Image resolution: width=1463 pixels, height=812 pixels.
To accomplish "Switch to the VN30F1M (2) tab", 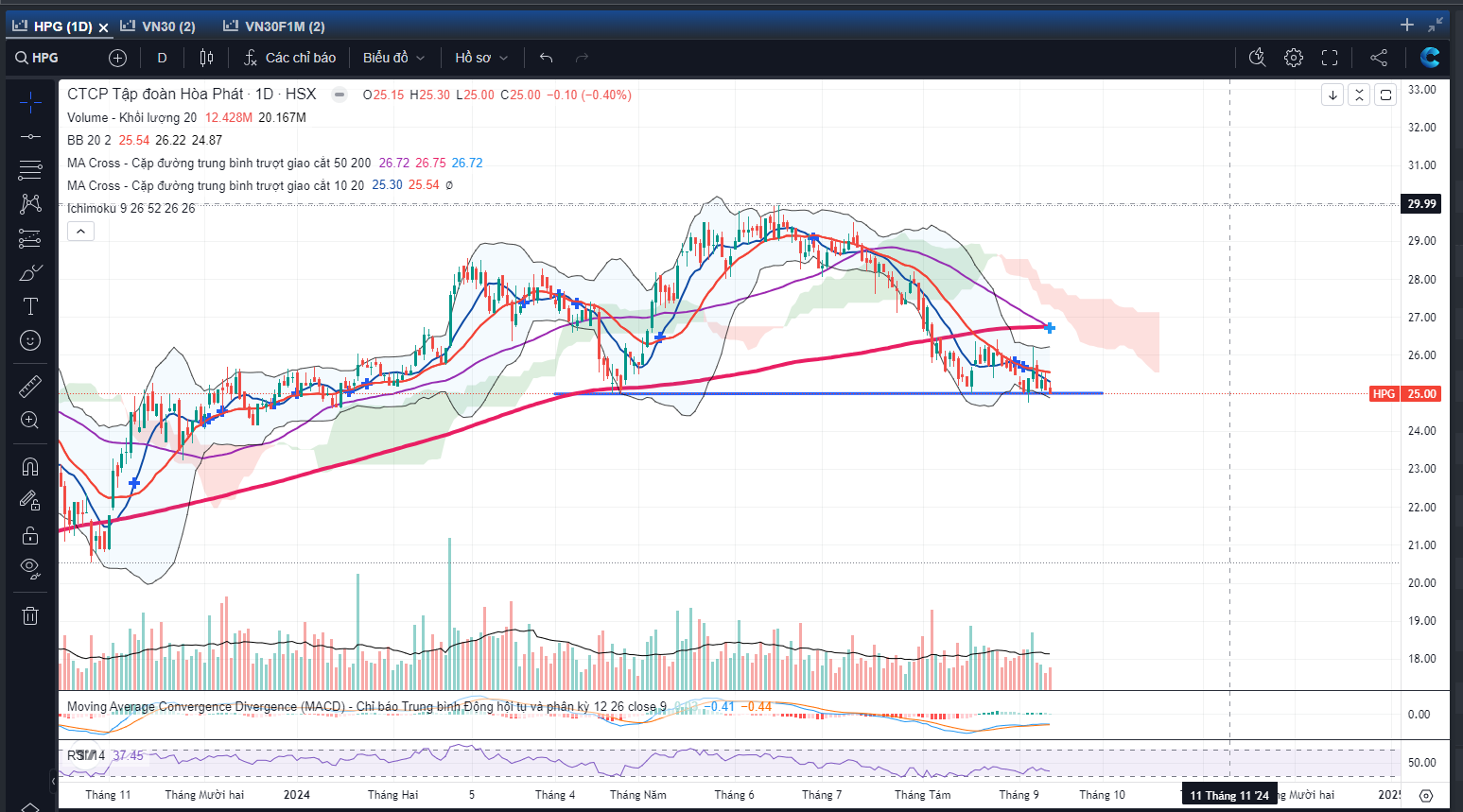I will pyautogui.click(x=274, y=26).
